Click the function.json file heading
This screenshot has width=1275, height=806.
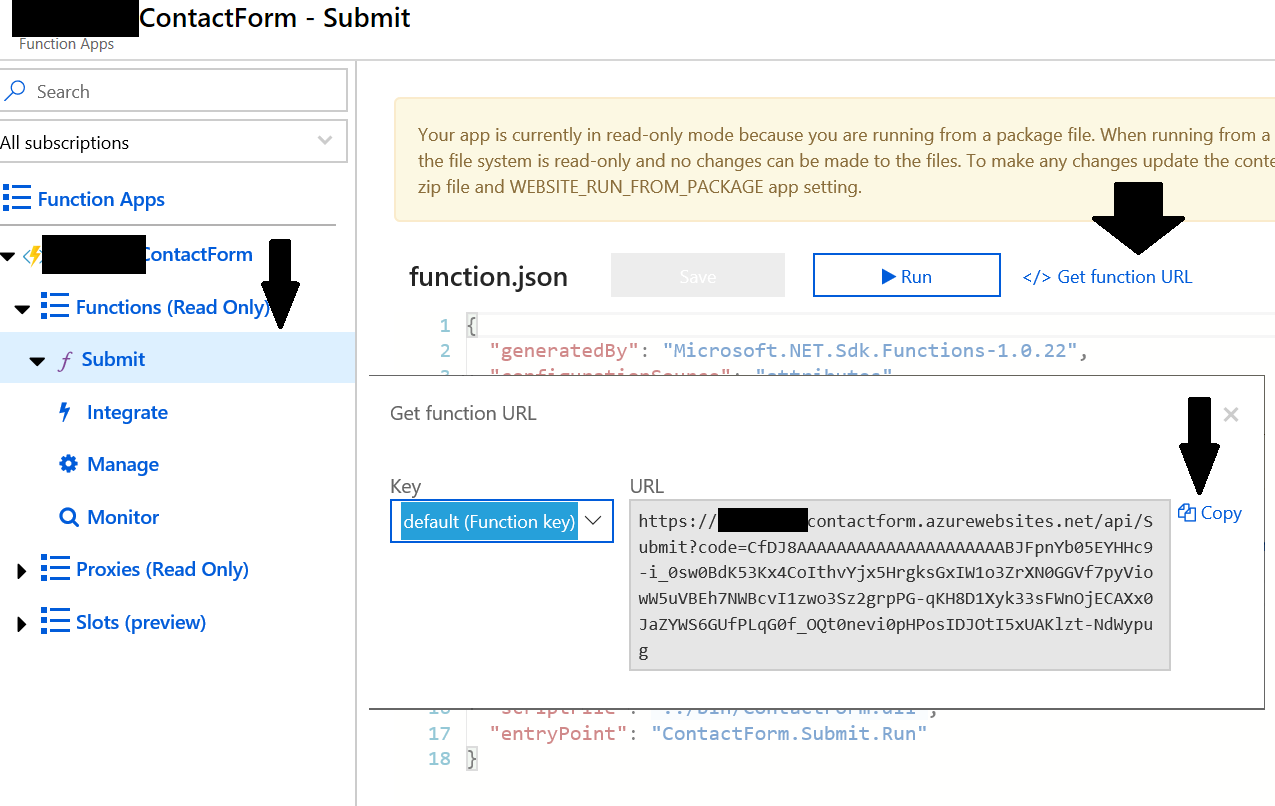(x=488, y=276)
